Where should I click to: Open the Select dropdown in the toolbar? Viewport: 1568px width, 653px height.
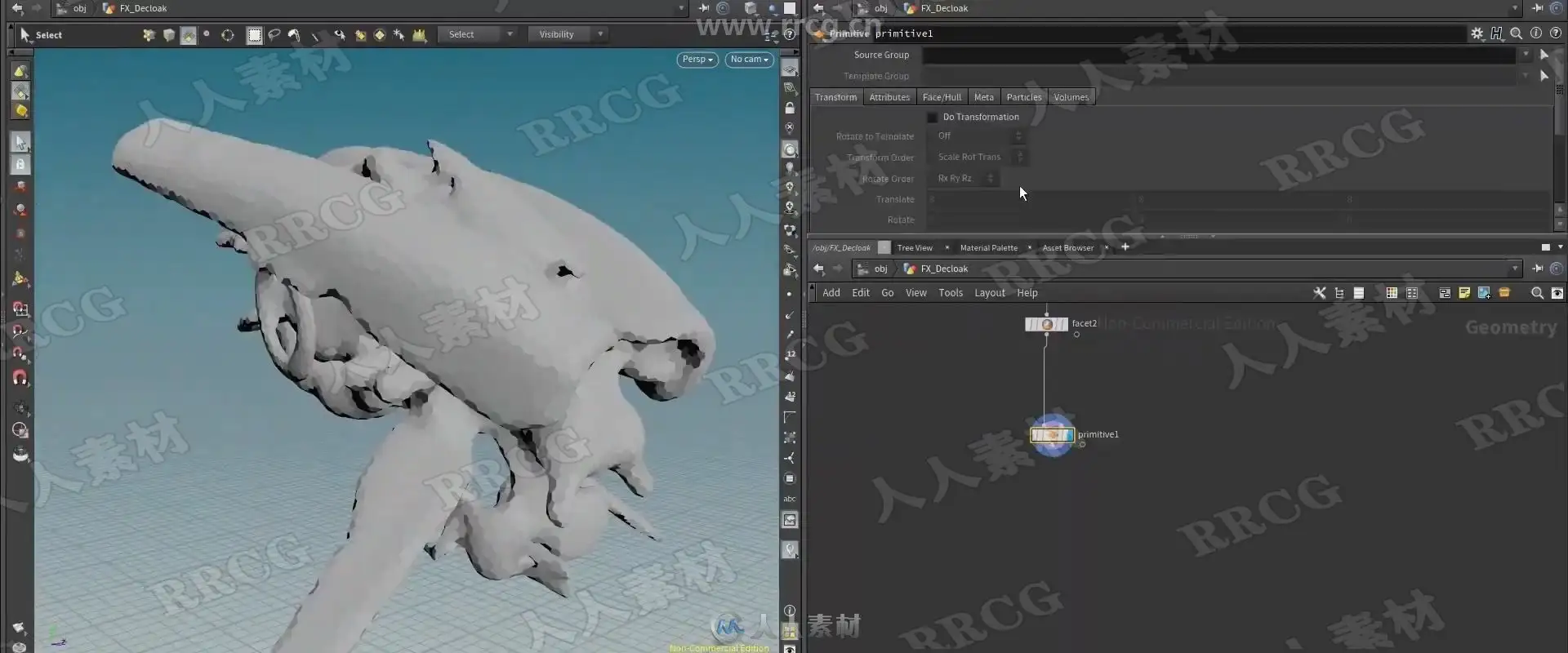click(480, 34)
